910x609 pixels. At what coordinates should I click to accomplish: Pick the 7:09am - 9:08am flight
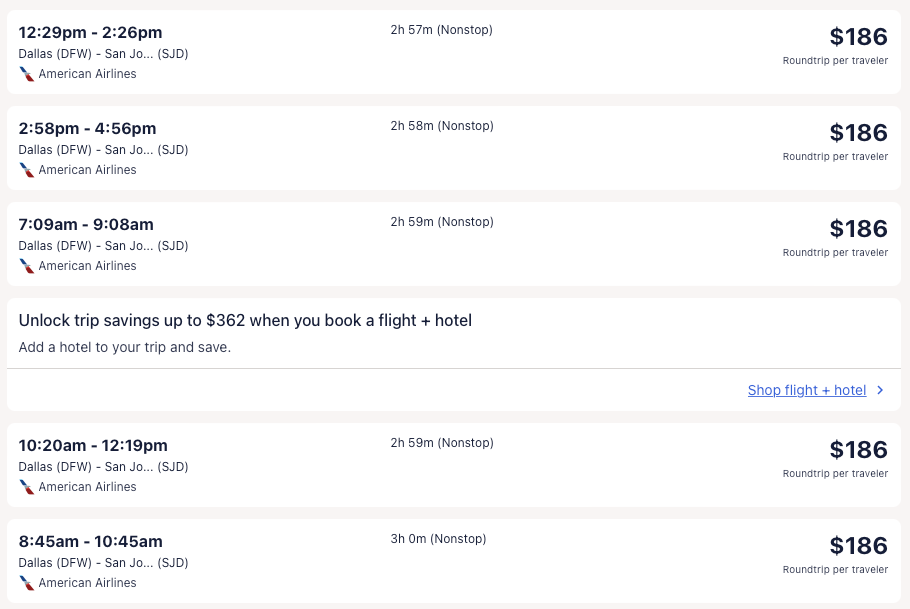(x=86, y=225)
